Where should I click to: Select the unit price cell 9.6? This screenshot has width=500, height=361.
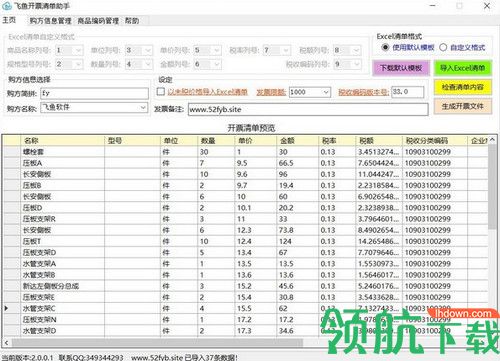click(256, 174)
